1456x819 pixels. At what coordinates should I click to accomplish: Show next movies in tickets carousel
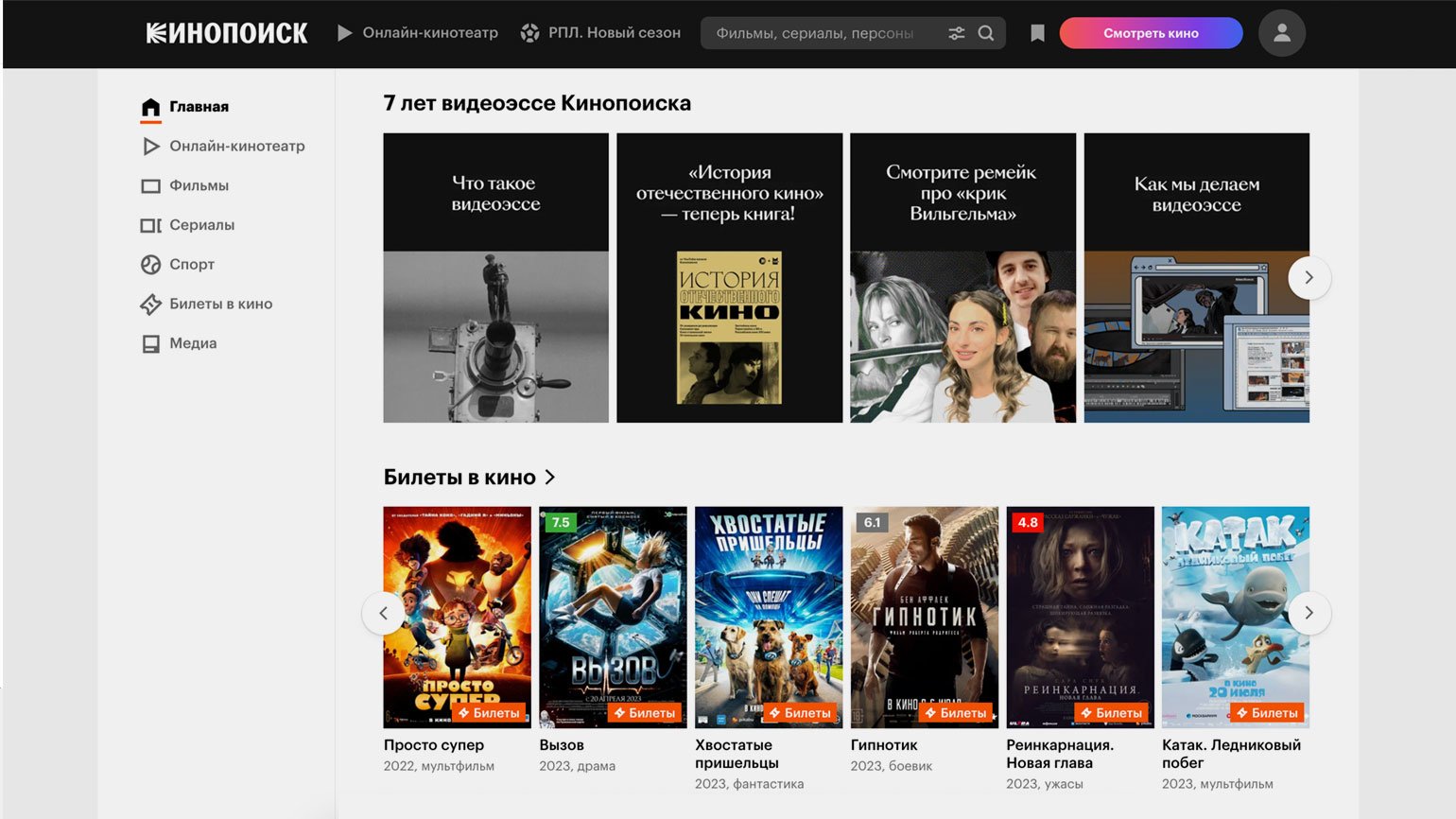tap(1309, 613)
